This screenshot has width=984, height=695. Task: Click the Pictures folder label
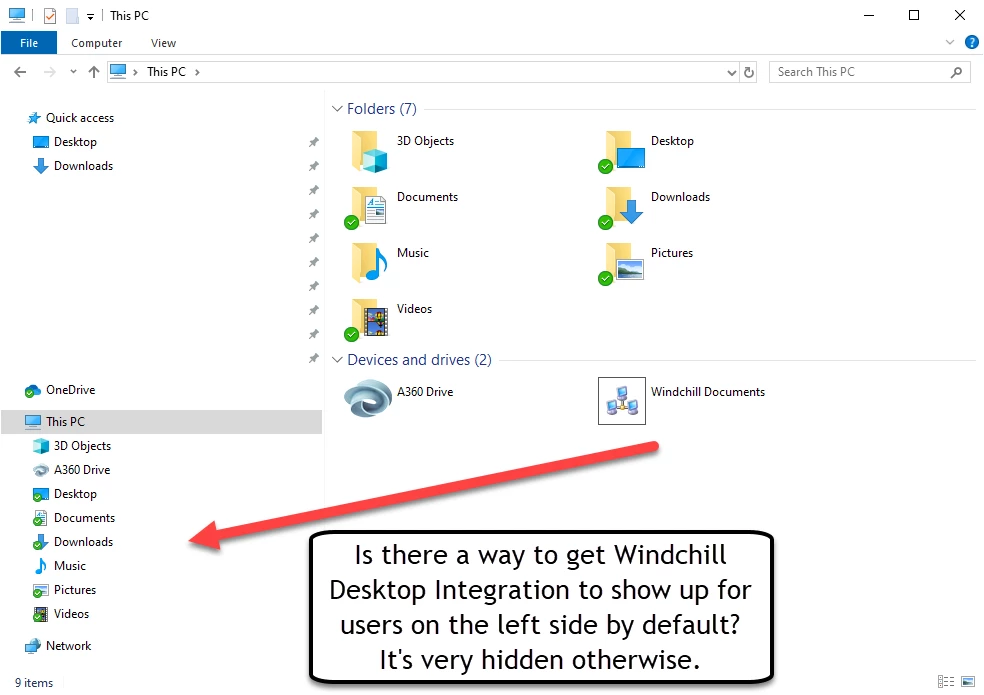[671, 253]
